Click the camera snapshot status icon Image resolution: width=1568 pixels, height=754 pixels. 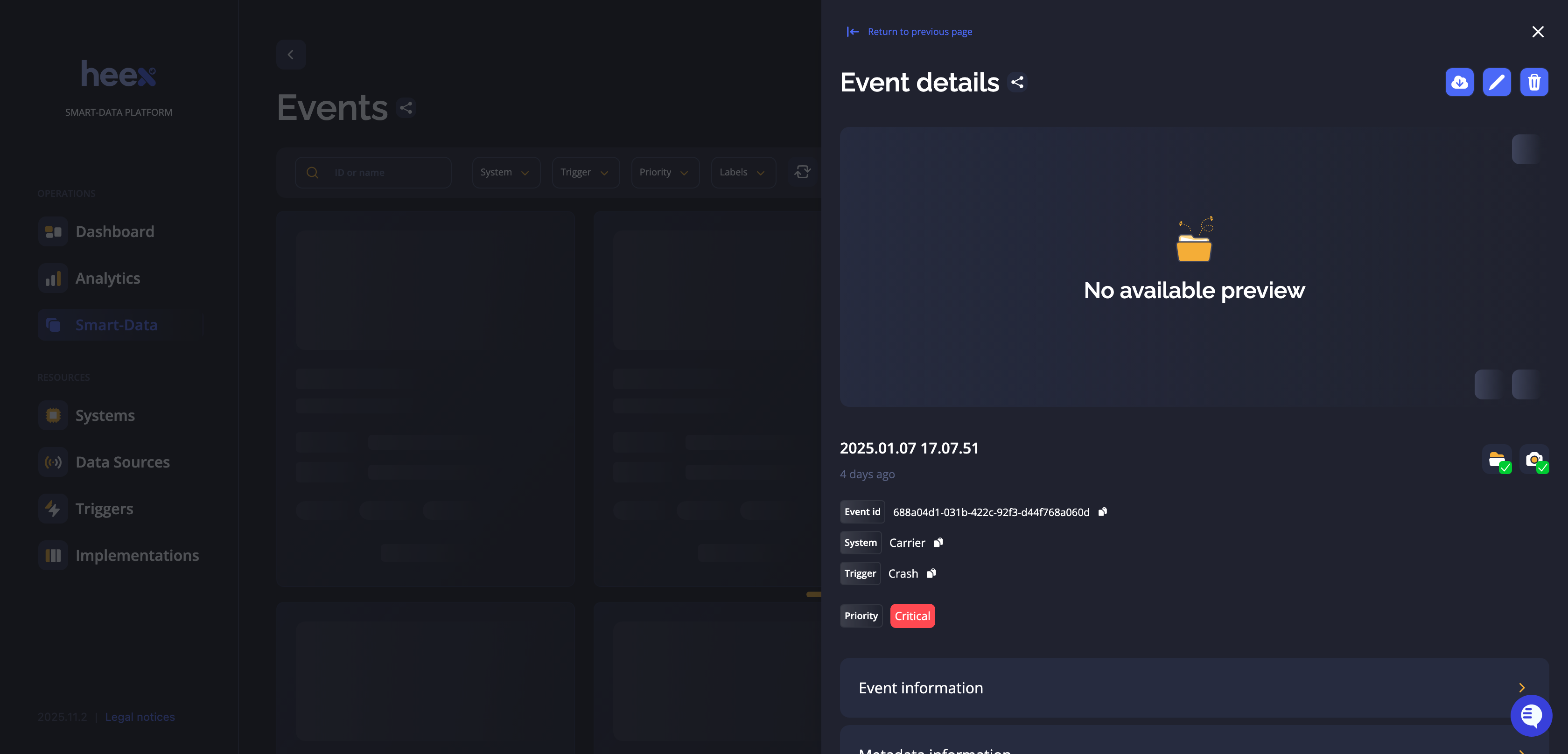pos(1534,460)
